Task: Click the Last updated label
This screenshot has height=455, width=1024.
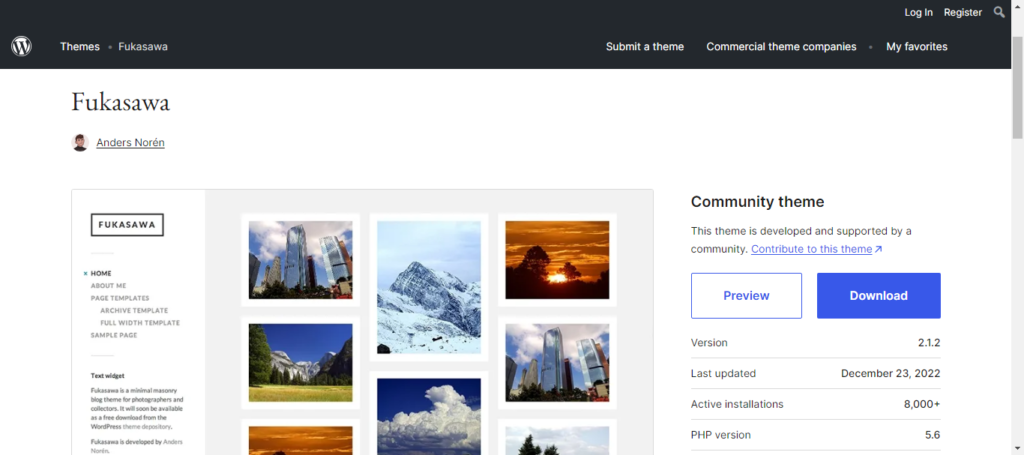Action: [723, 373]
